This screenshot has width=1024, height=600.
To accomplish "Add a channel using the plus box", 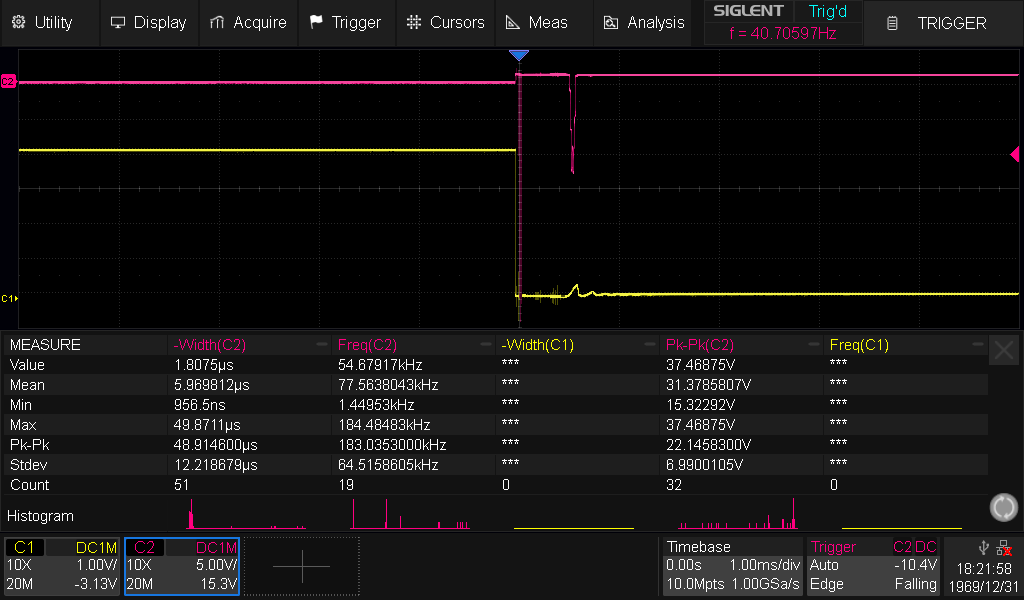I will click(301, 566).
